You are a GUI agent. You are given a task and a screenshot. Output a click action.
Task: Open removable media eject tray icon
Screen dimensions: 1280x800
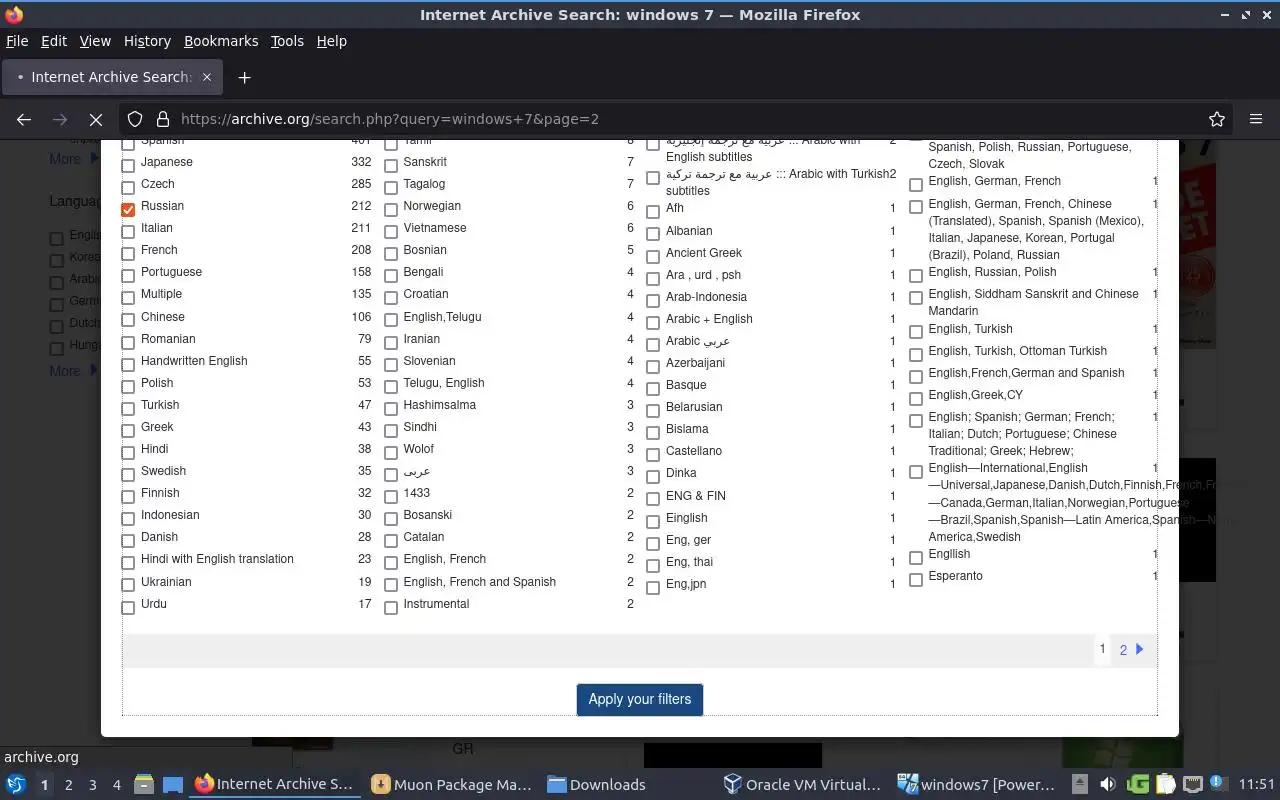[x=1080, y=785]
